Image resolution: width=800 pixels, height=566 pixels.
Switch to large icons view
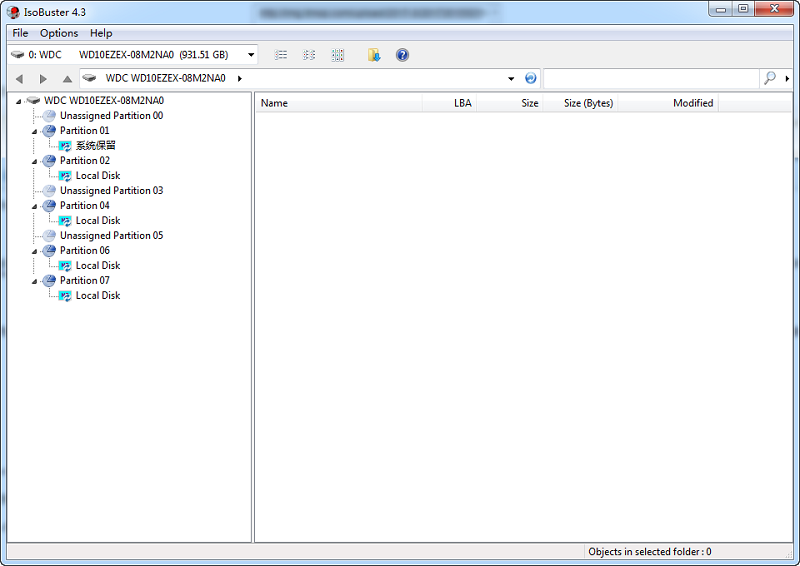tap(337, 55)
